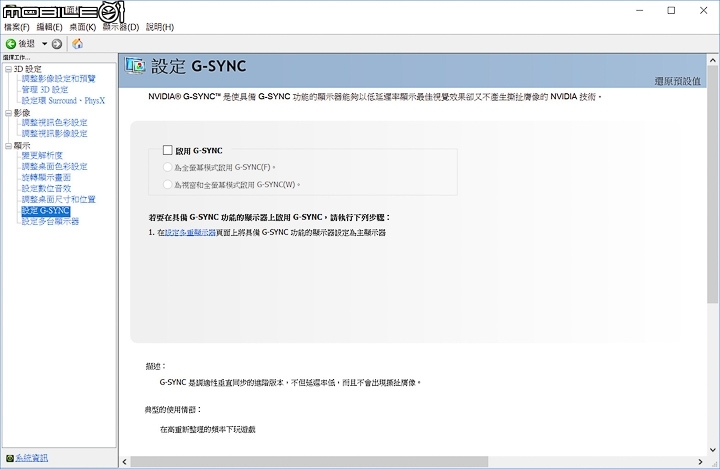Click the horizontal scrollbar right arrow
720x469 pixels.
[x=700, y=462]
